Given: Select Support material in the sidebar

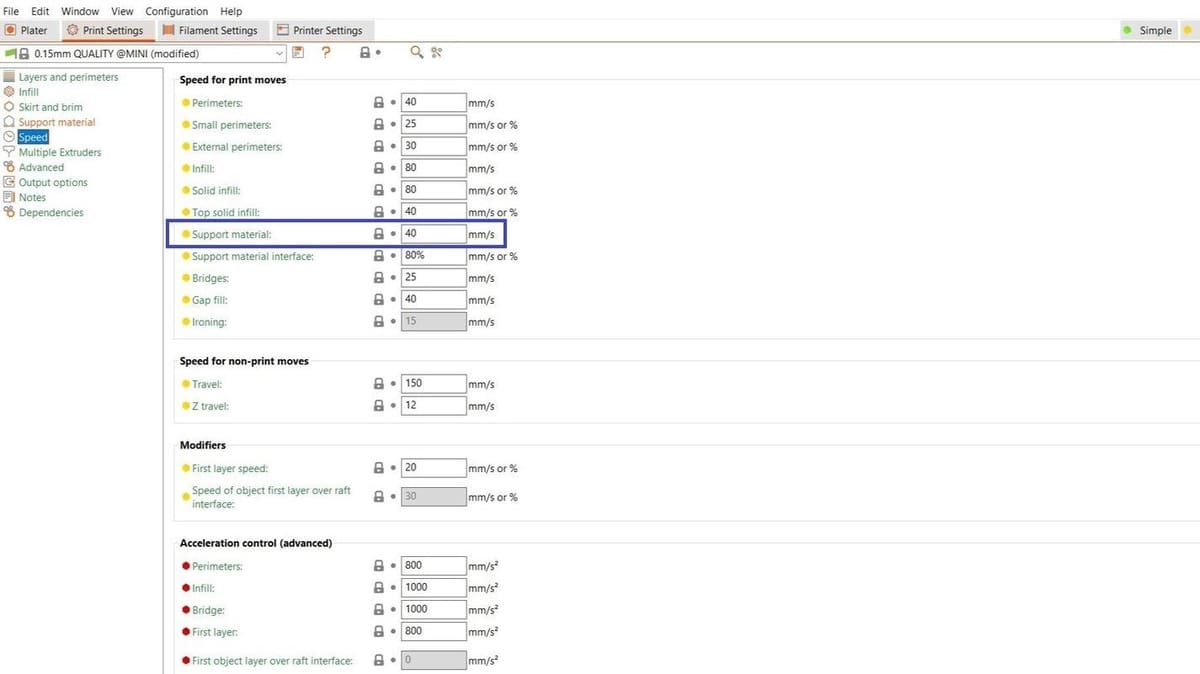Looking at the screenshot, I should point(57,122).
